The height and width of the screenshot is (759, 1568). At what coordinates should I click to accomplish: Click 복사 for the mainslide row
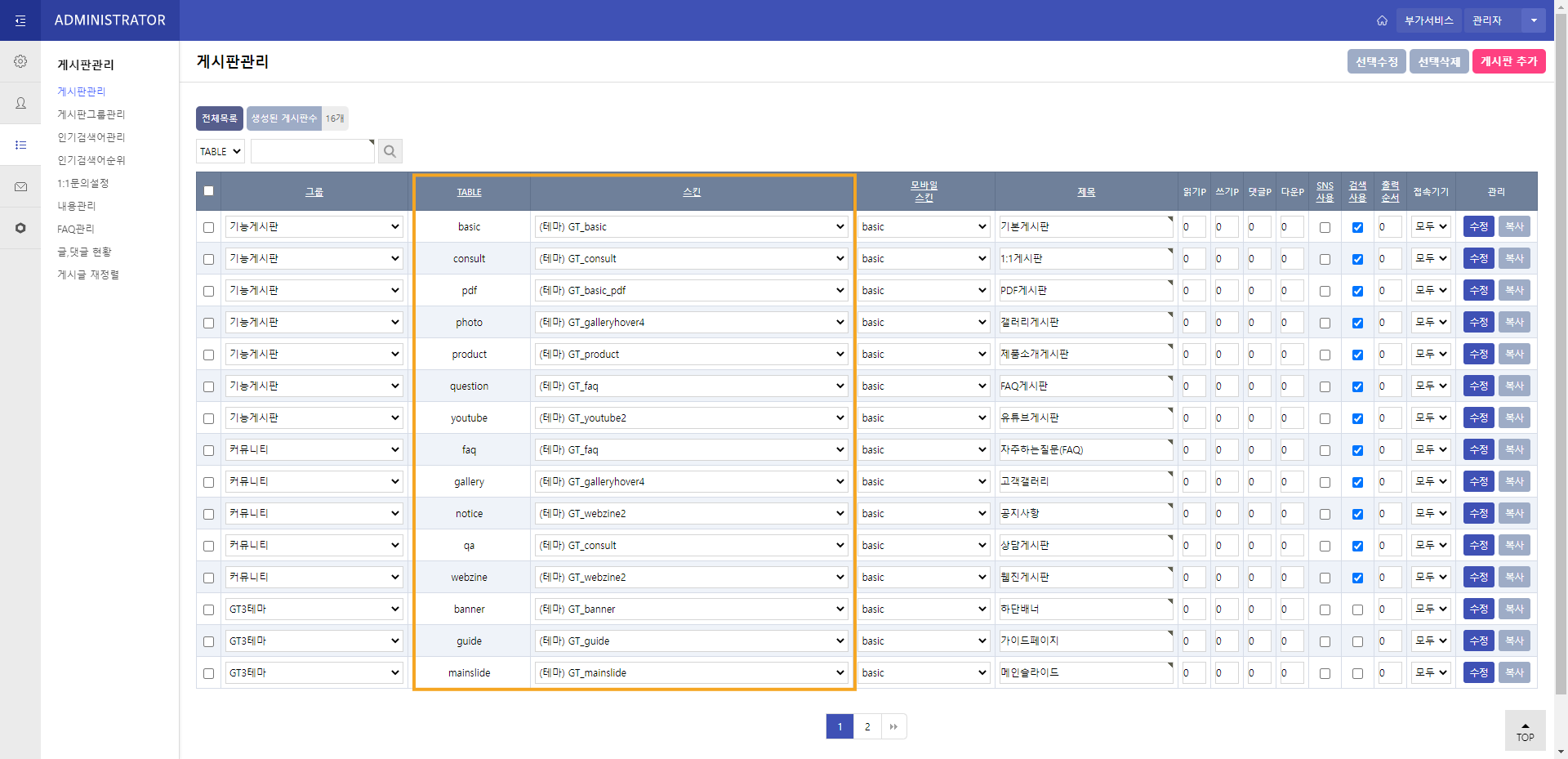(1515, 672)
